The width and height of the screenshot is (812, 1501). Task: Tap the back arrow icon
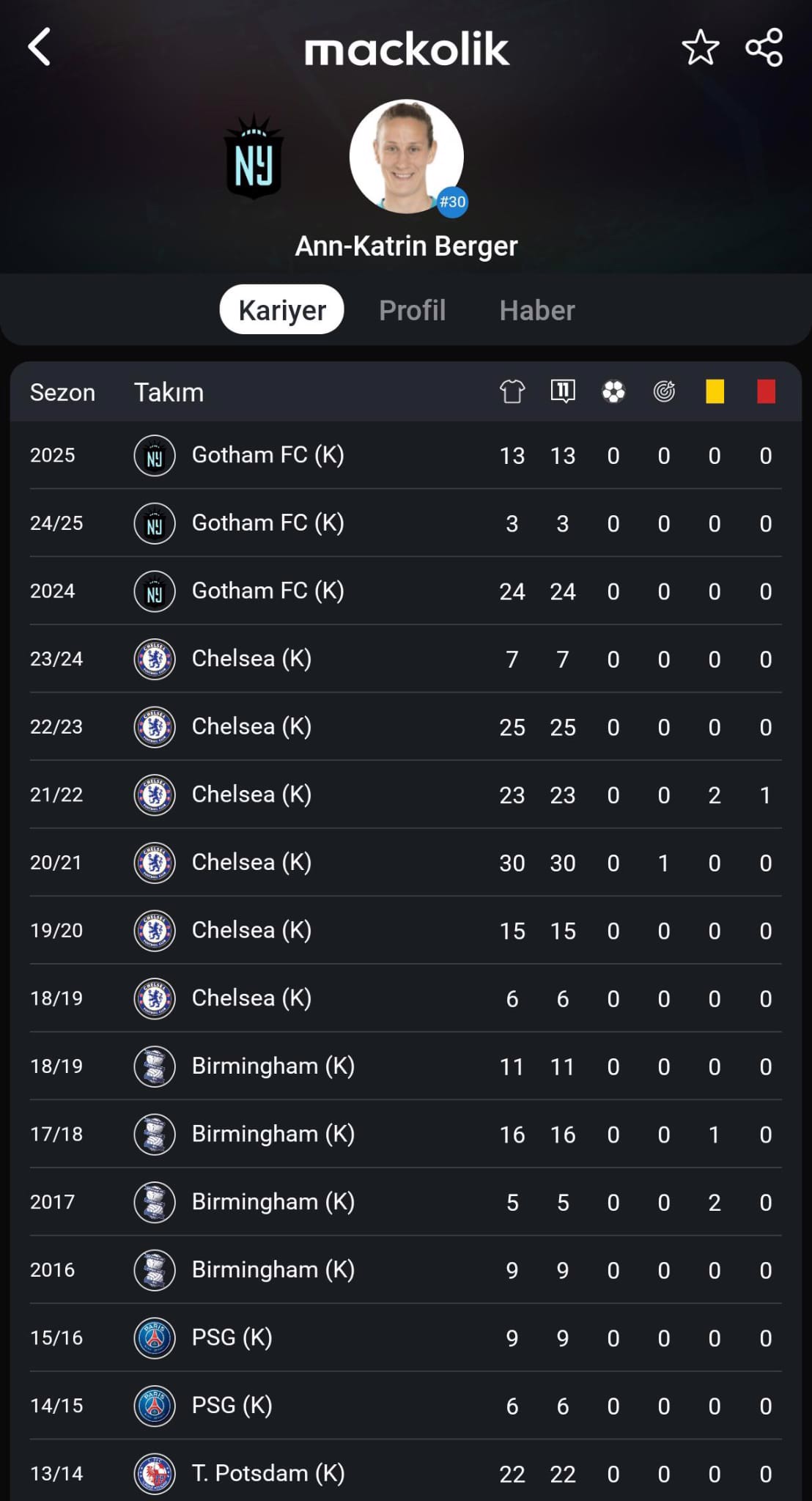(x=40, y=47)
